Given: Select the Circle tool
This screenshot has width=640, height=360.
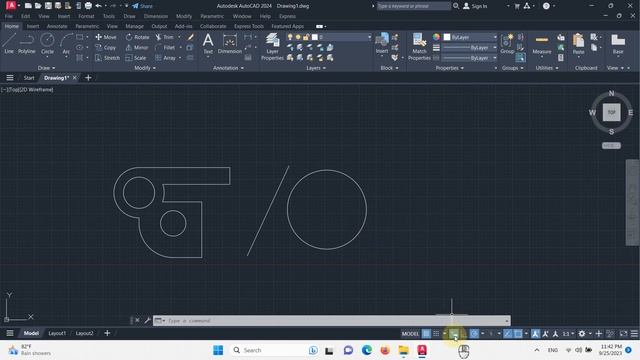Looking at the screenshot, I should pos(47,43).
